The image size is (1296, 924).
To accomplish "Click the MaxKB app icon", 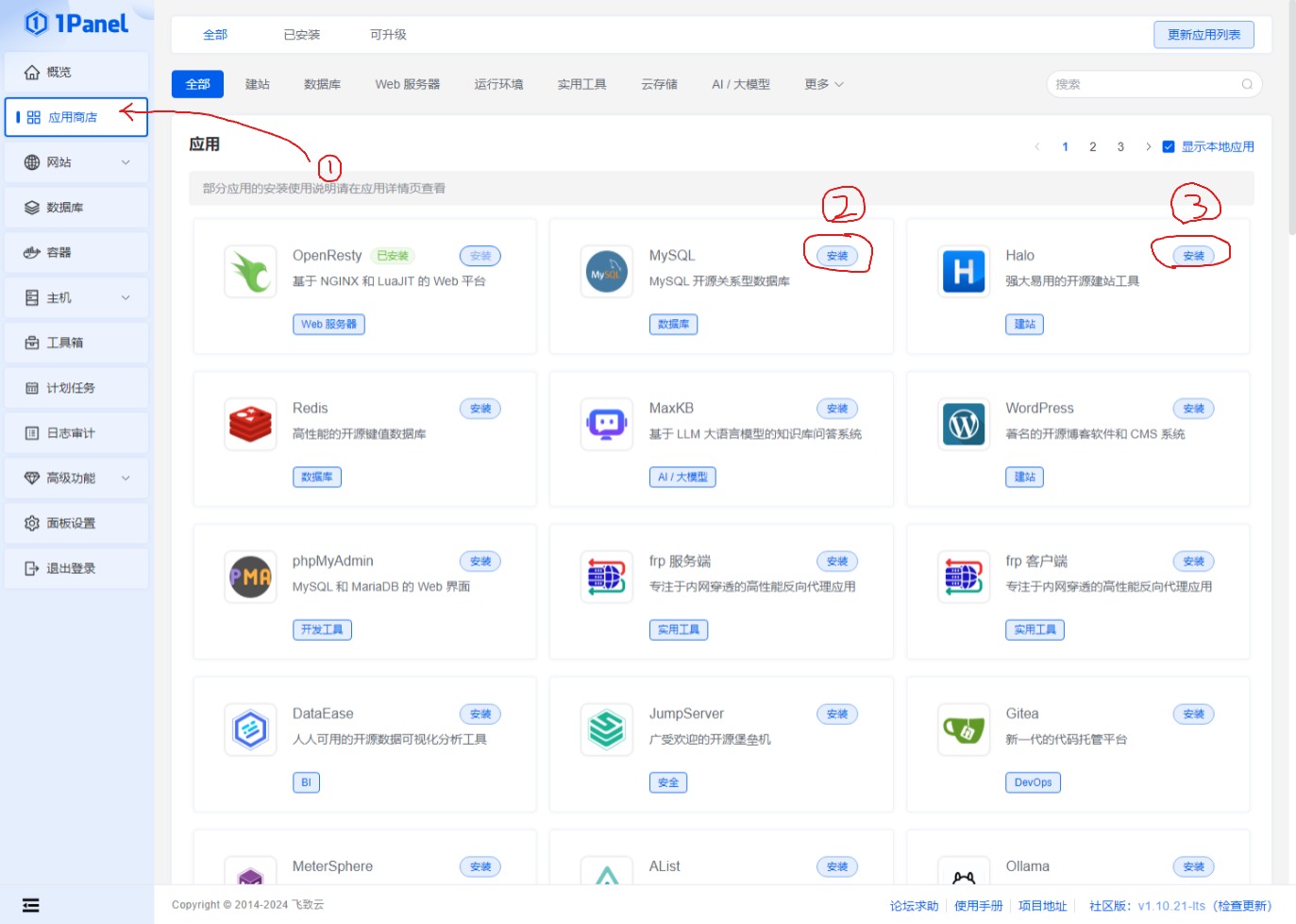I will tap(607, 425).
